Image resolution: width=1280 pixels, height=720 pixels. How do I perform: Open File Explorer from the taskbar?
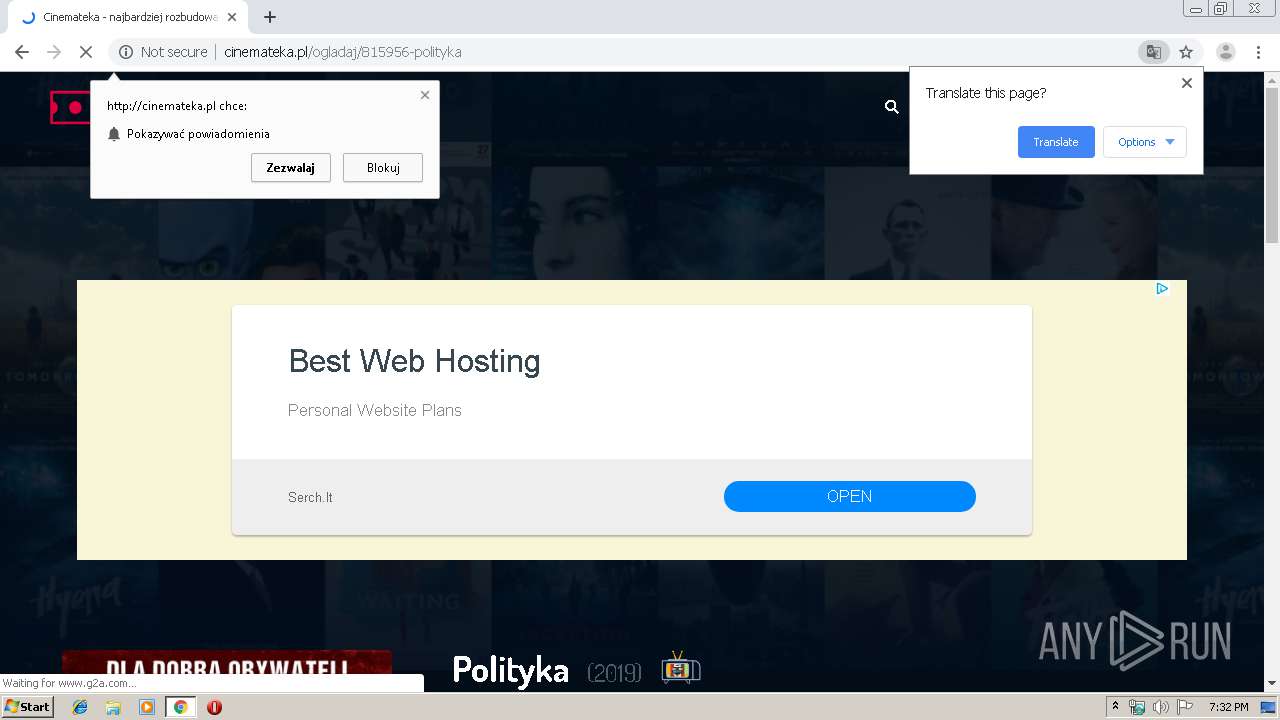(x=113, y=707)
